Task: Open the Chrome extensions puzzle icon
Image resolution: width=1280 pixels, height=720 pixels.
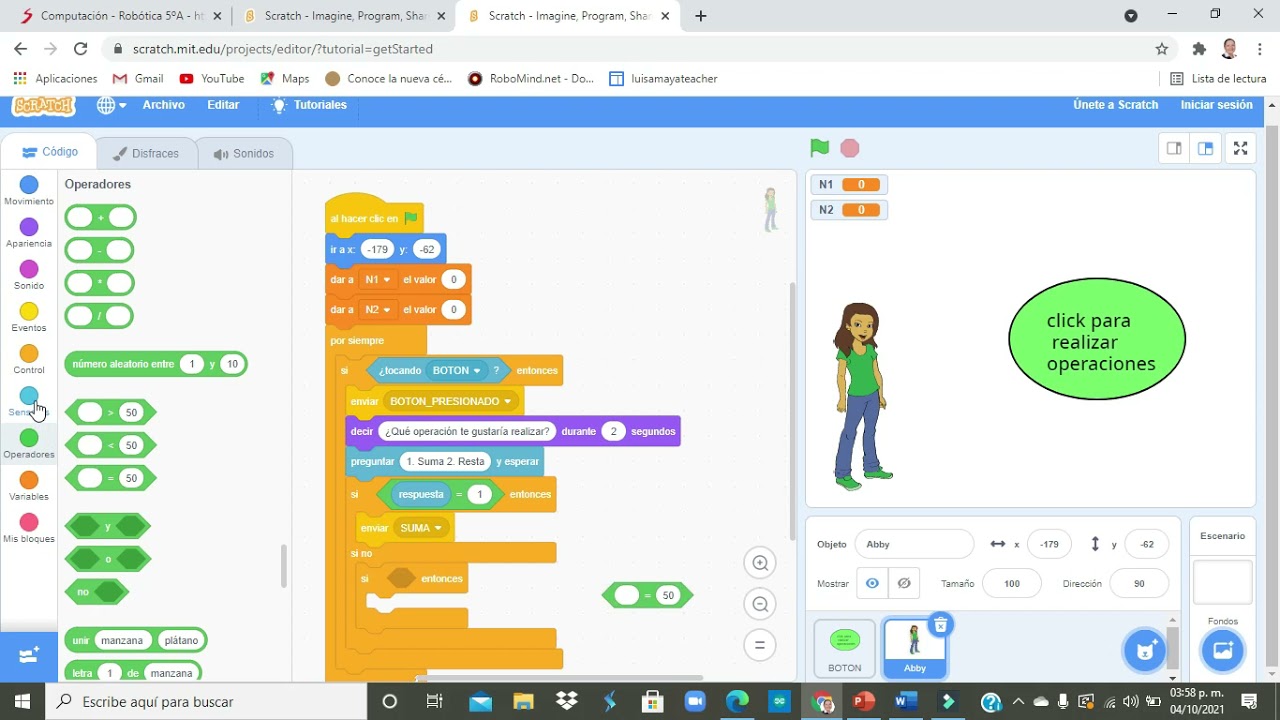Action: (1199, 48)
